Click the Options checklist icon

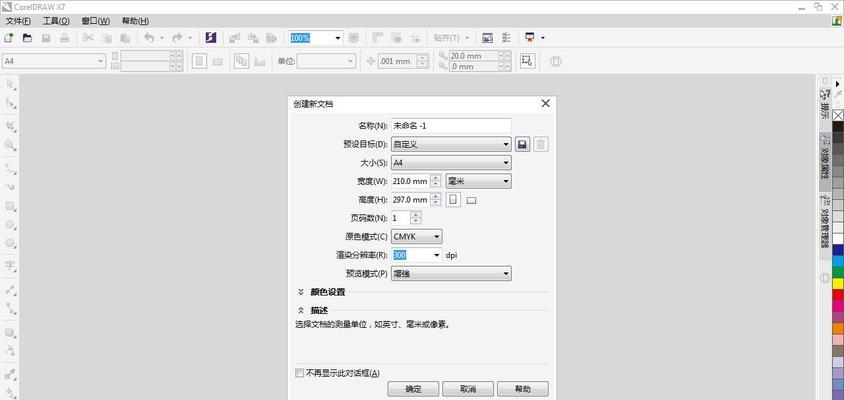[506, 38]
